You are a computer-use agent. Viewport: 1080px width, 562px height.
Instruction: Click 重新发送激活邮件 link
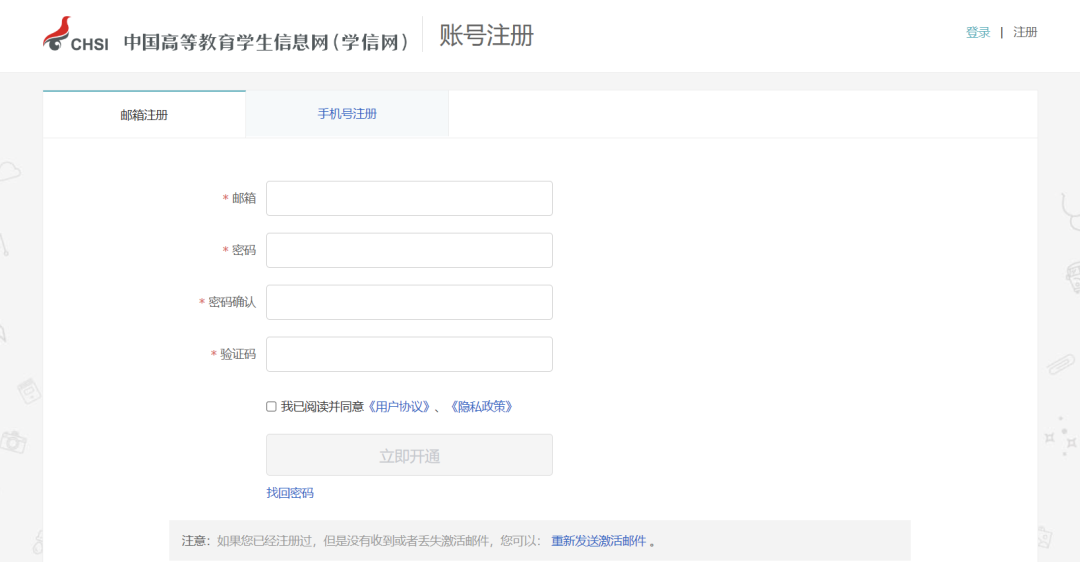point(599,541)
